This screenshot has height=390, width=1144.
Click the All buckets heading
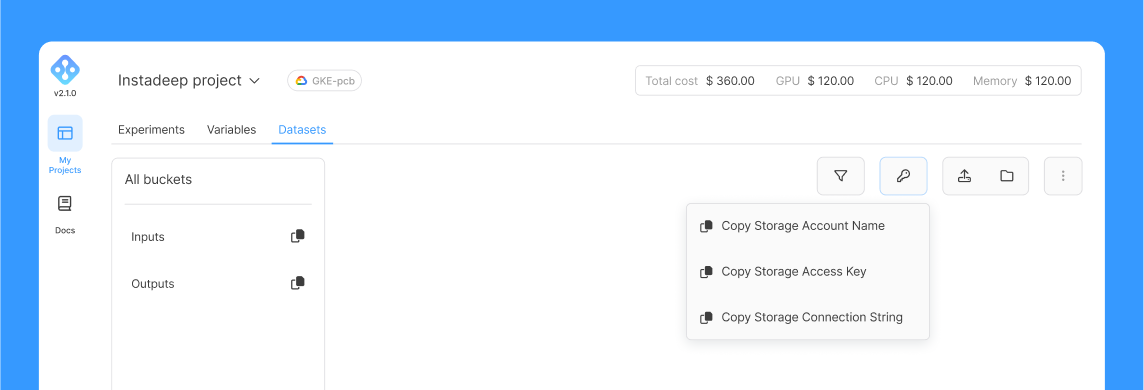[158, 179]
